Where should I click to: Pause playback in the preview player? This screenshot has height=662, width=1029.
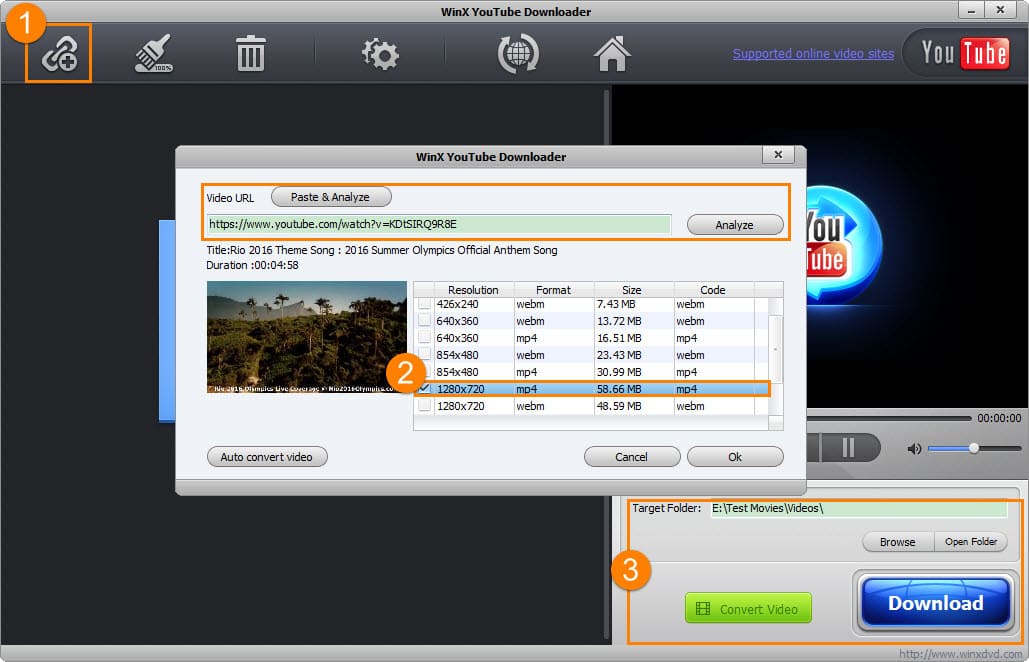[848, 447]
